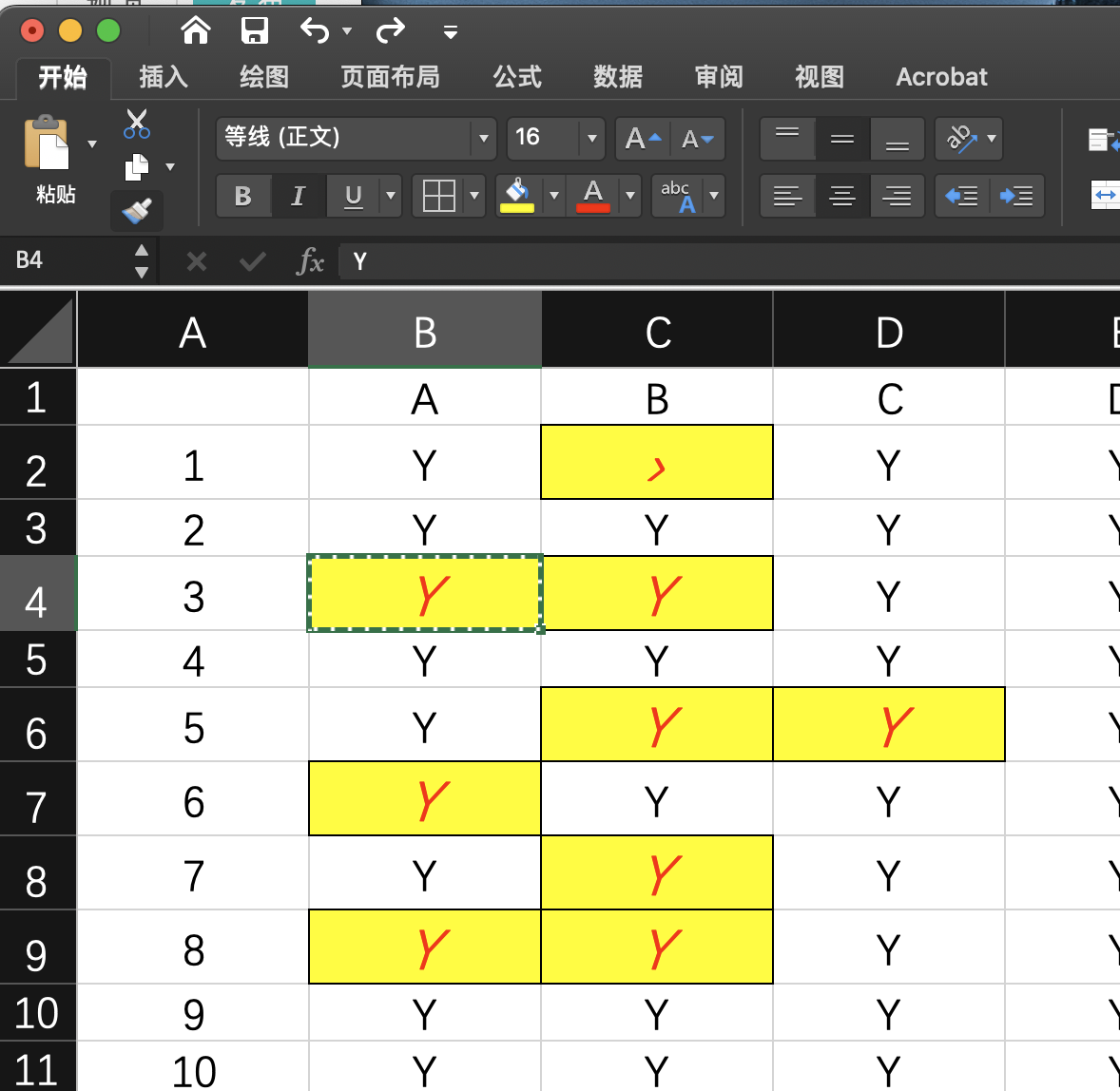Toggle underline formatting
The width and height of the screenshot is (1120, 1091).
tap(351, 196)
